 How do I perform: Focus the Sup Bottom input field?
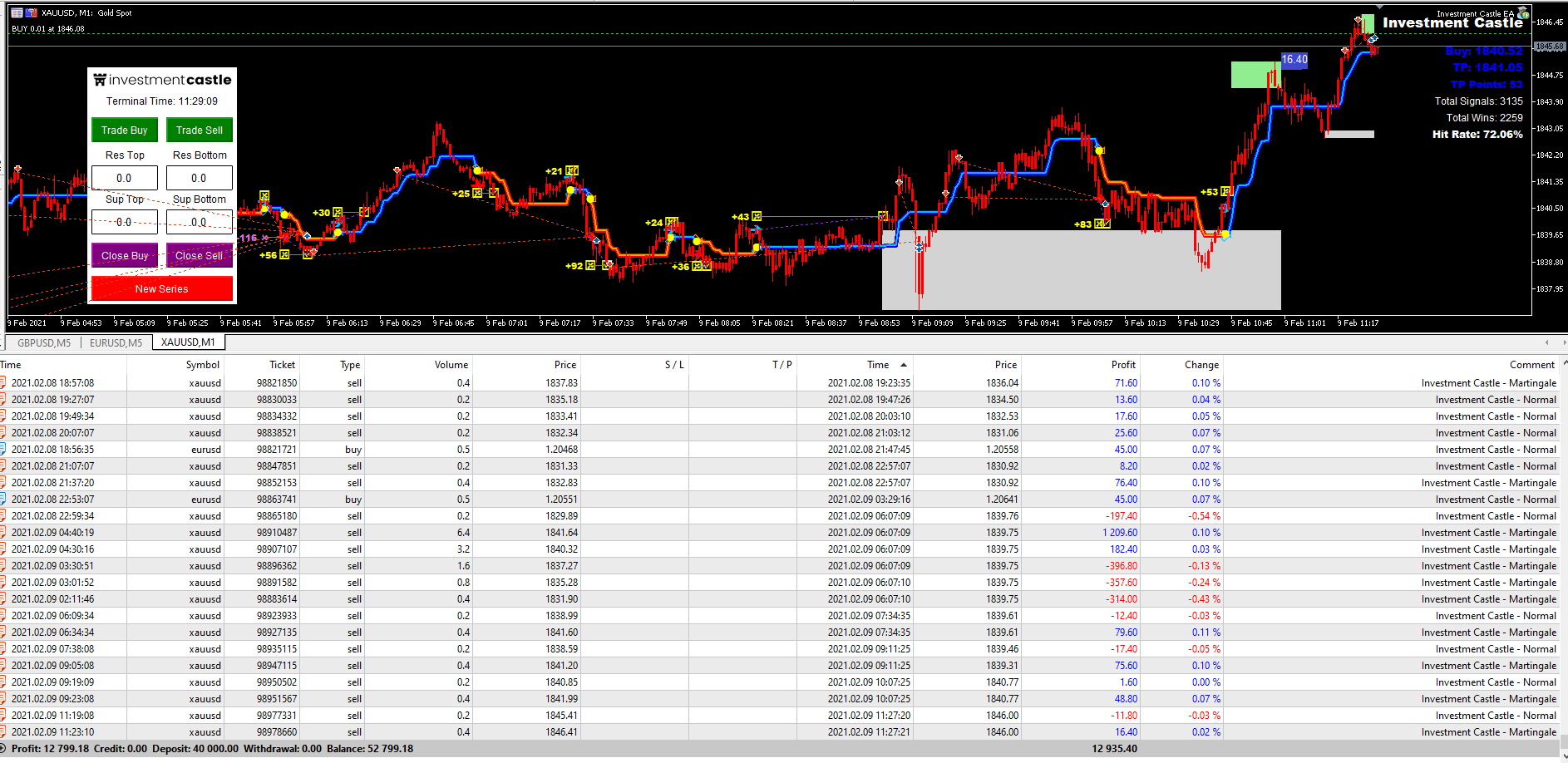pos(200,222)
